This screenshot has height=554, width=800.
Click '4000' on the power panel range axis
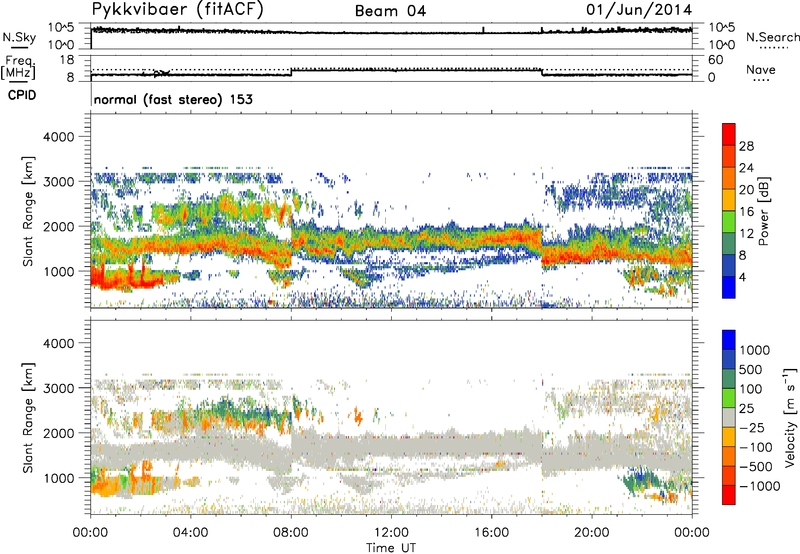(58, 137)
